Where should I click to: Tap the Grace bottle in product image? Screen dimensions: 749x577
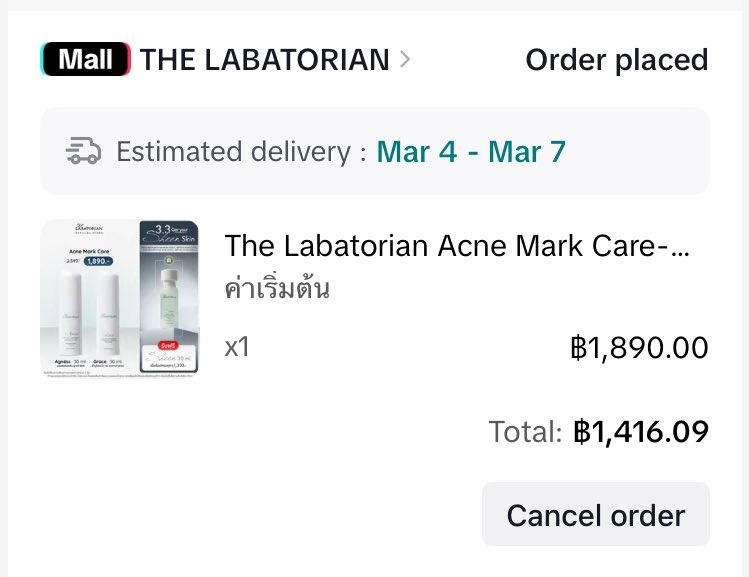[108, 313]
